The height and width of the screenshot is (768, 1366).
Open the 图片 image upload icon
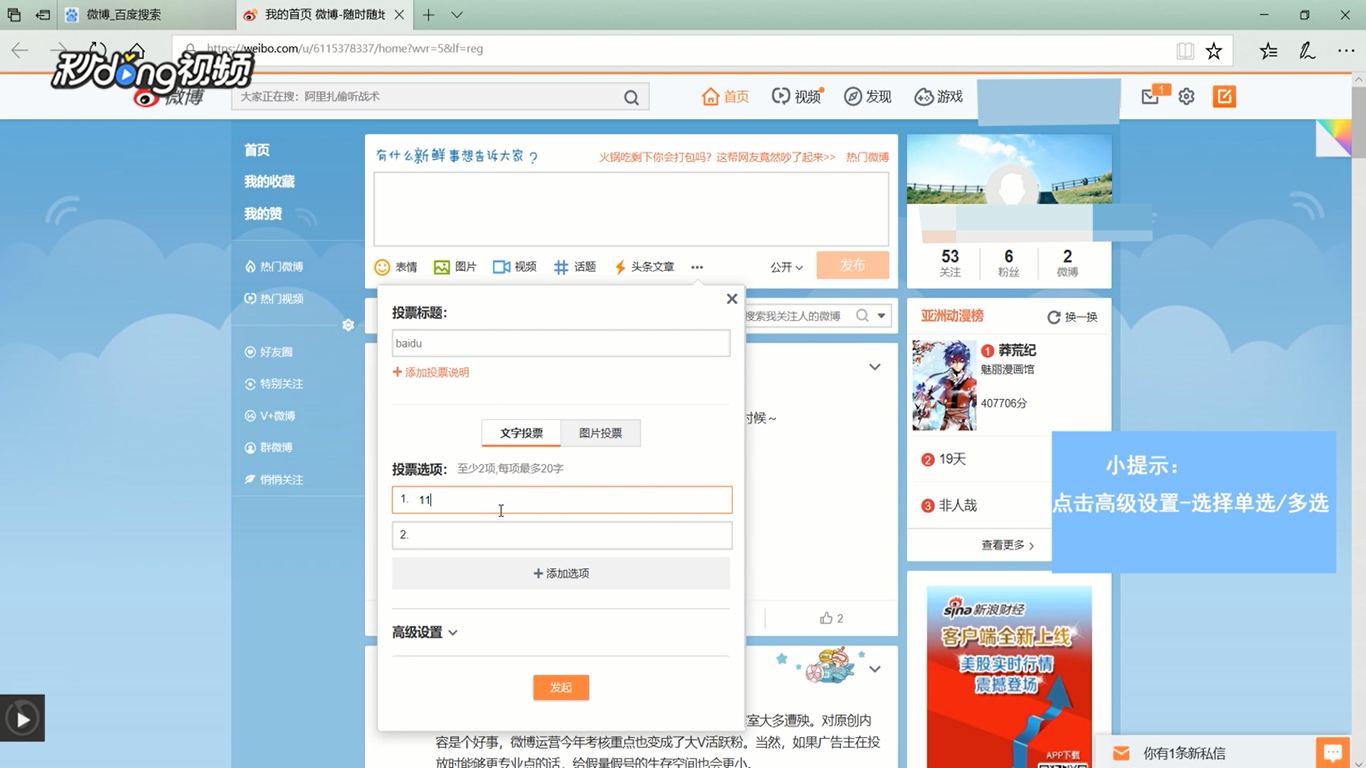click(x=441, y=266)
